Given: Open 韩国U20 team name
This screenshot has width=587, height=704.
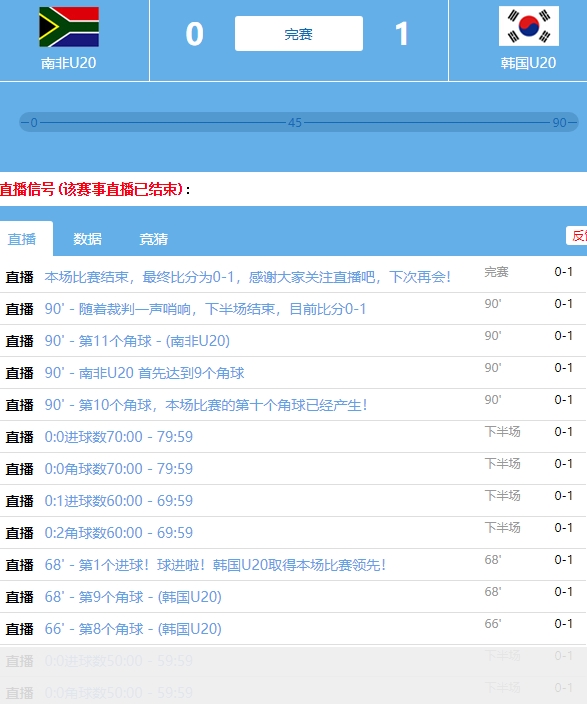Looking at the screenshot, I should 529,63.
